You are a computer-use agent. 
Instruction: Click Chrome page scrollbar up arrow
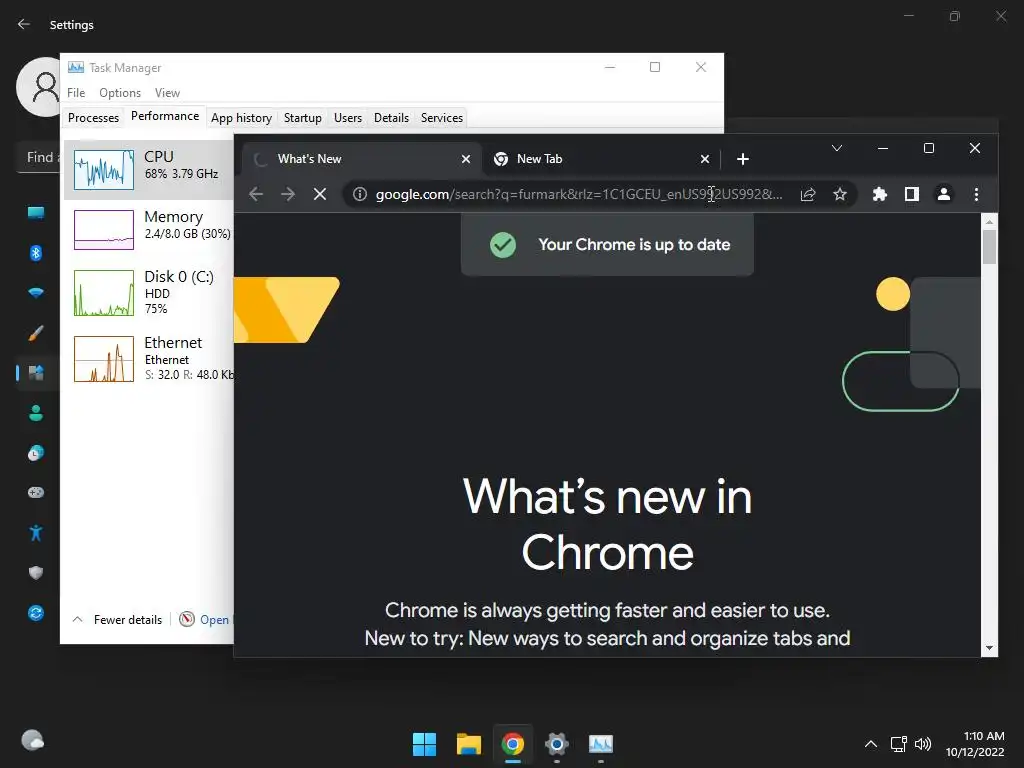click(x=989, y=222)
